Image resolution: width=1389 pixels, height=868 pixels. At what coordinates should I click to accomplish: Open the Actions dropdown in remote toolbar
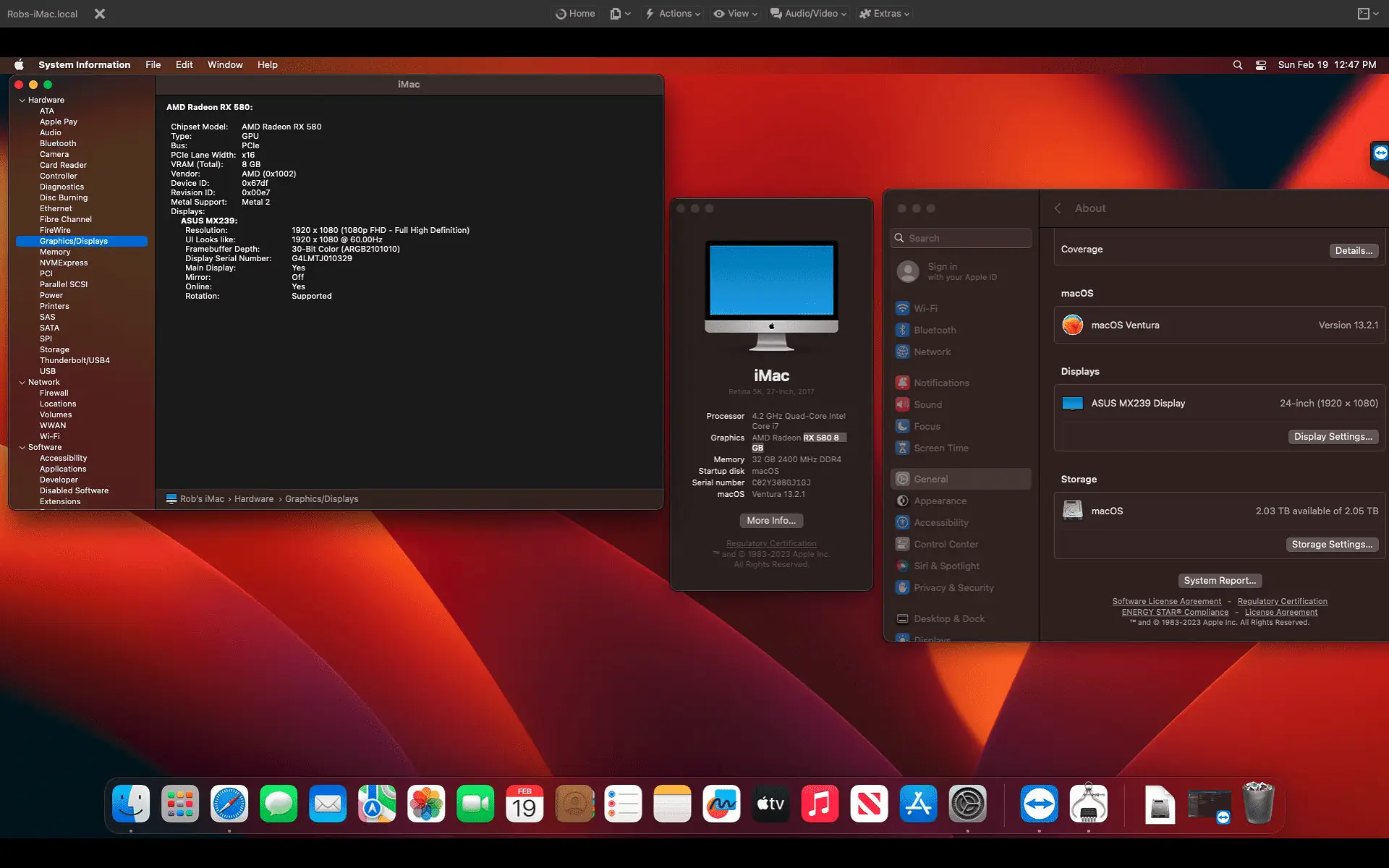pos(673,14)
